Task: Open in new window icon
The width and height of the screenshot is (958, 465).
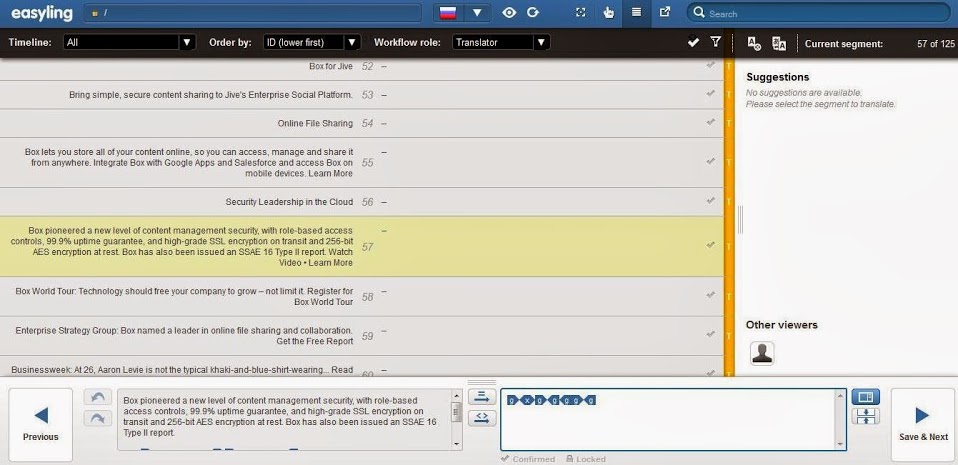Action: [665, 12]
